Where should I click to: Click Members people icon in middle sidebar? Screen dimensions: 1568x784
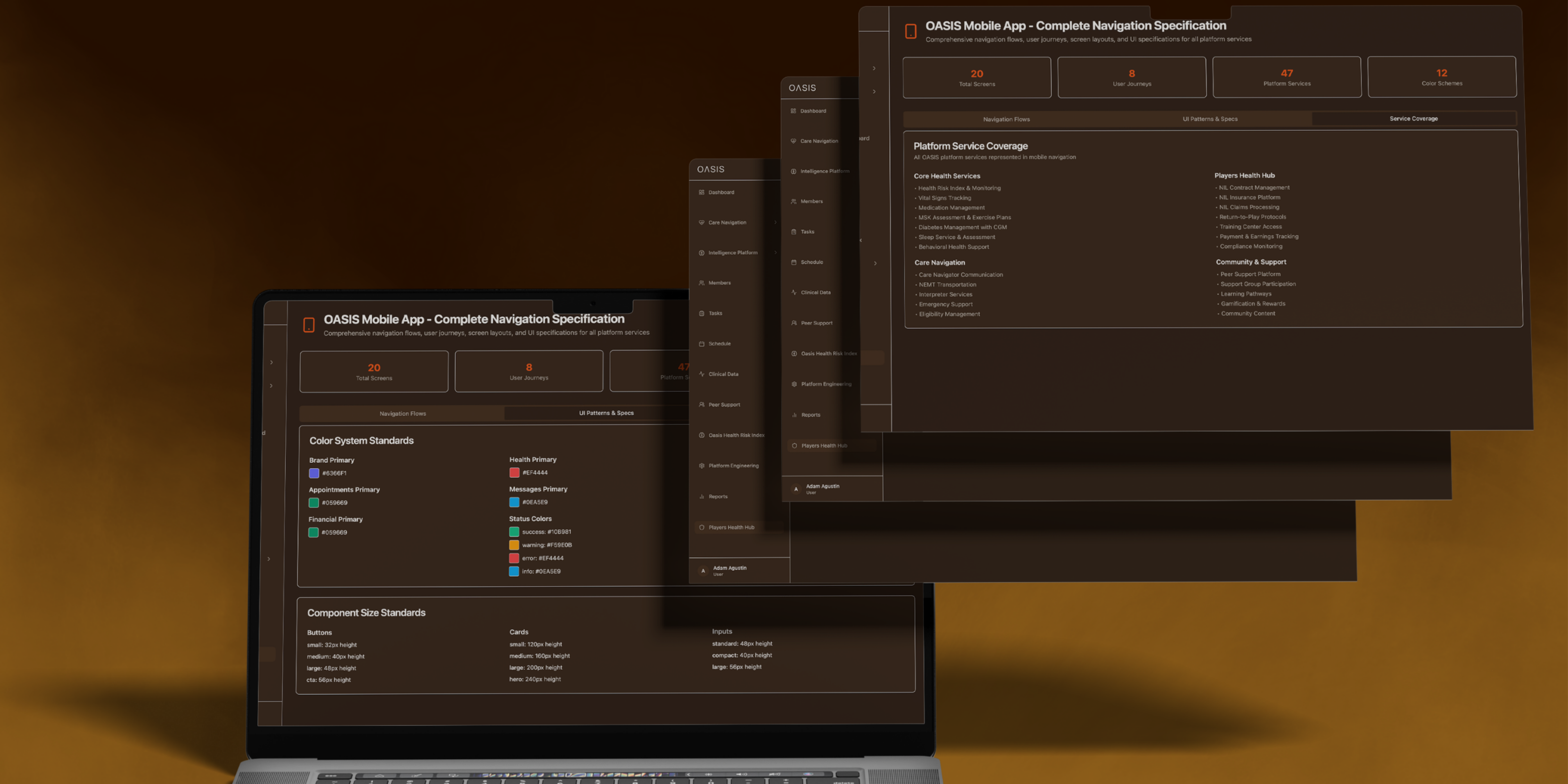tap(793, 201)
